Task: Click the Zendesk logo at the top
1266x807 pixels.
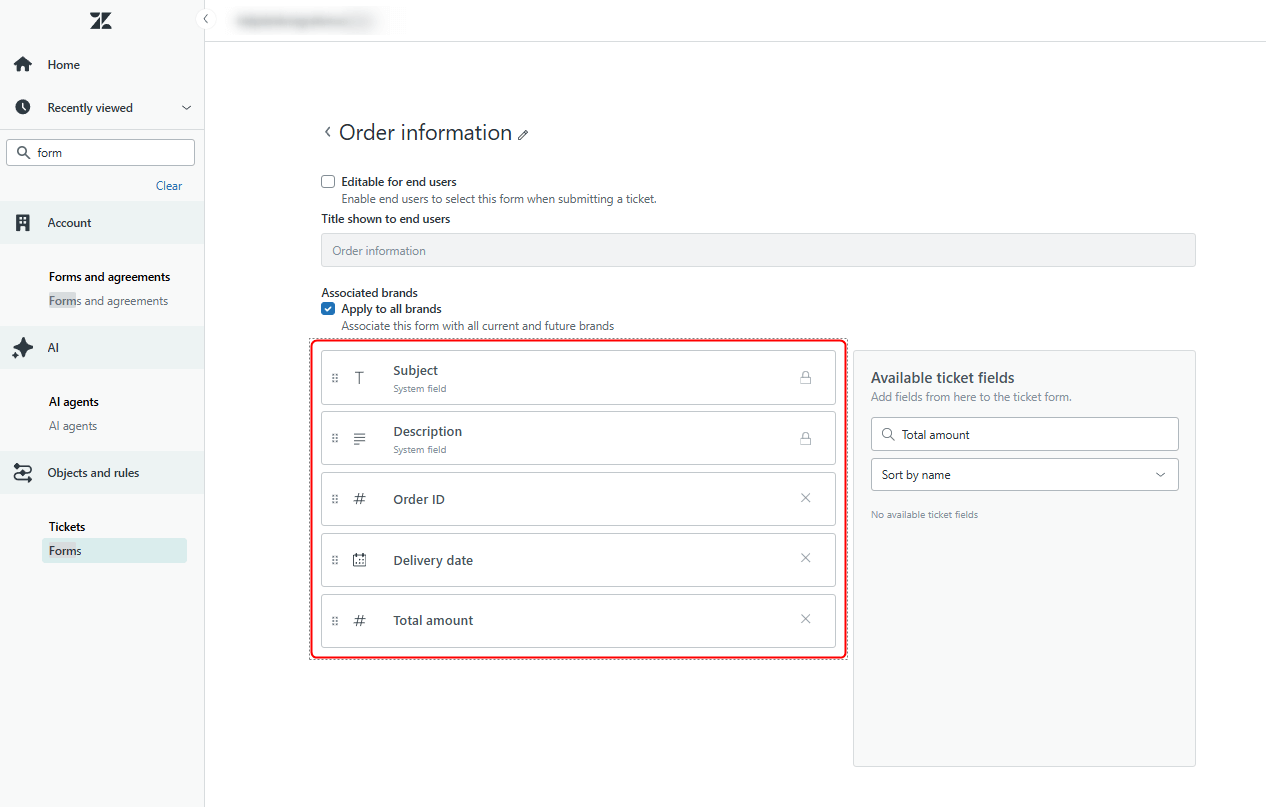Action: click(x=100, y=20)
